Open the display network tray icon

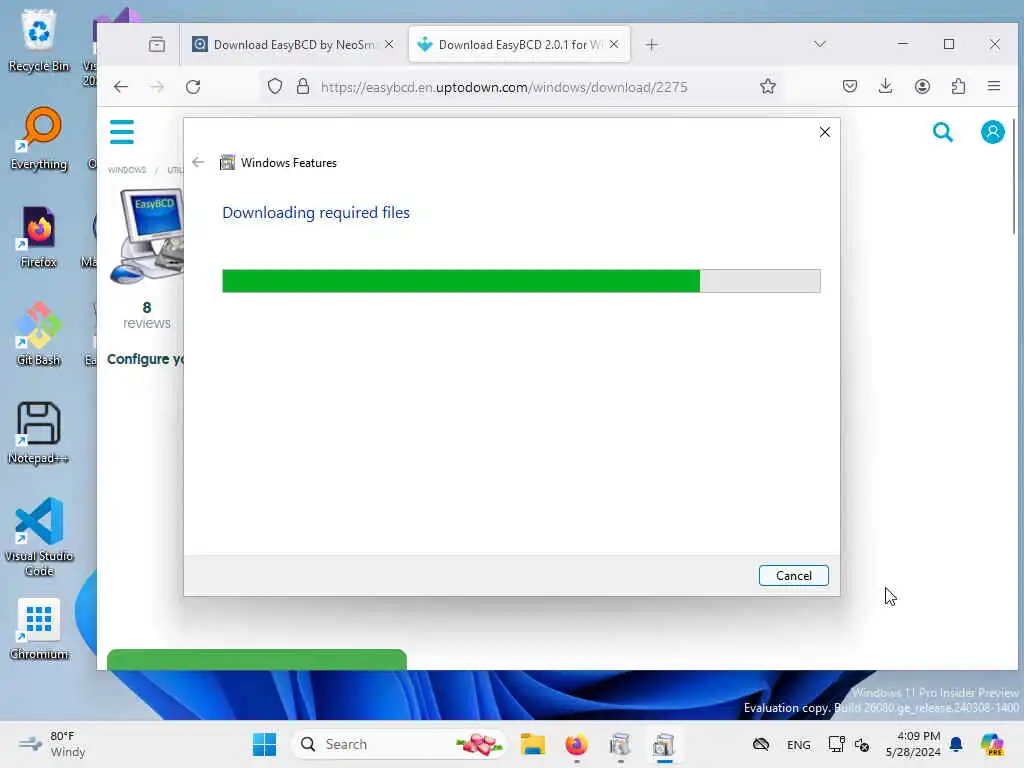pos(836,744)
